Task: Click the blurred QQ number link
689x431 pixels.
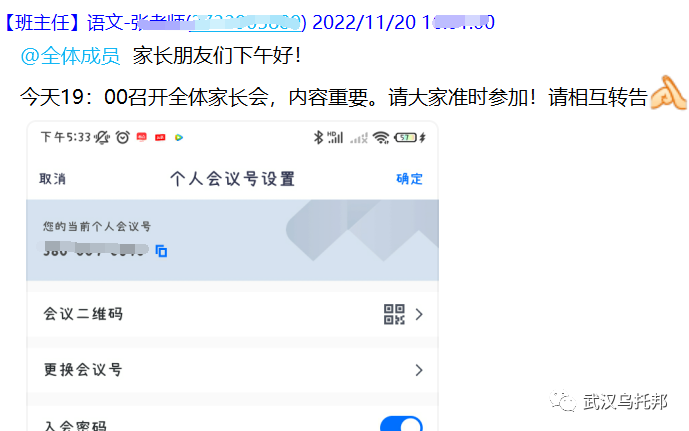Action: tap(247, 22)
